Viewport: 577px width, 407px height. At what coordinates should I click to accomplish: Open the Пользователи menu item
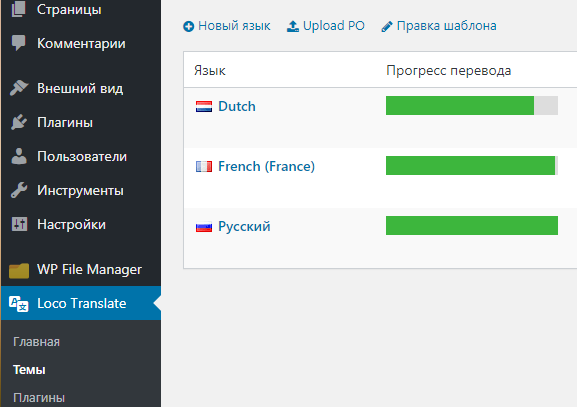pyautogui.click(x=81, y=156)
